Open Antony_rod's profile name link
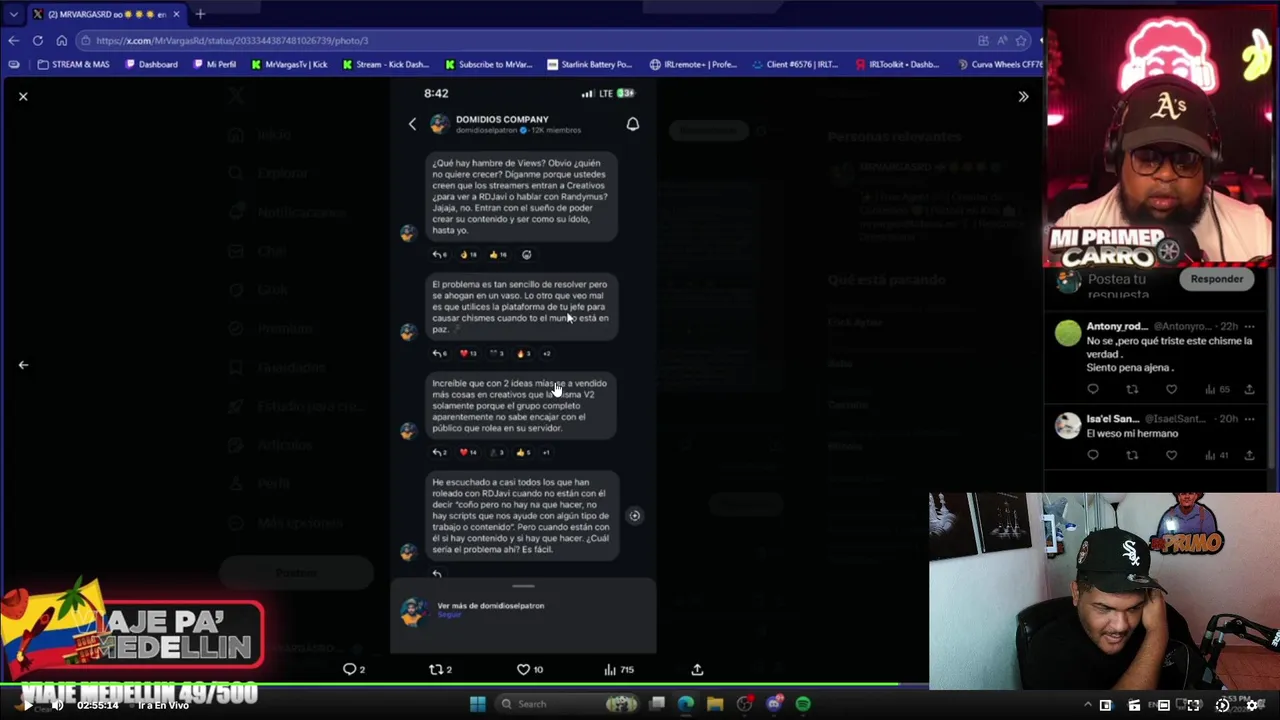Screen dimensions: 1280x720 point(1117,326)
